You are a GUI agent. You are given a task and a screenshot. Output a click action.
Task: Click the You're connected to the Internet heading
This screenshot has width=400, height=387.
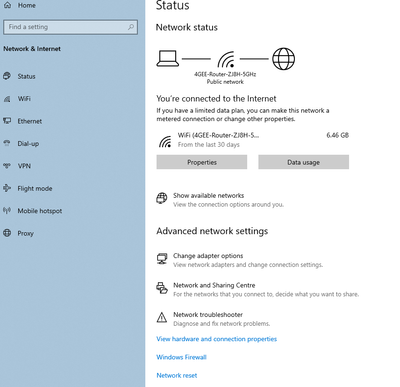(216, 99)
